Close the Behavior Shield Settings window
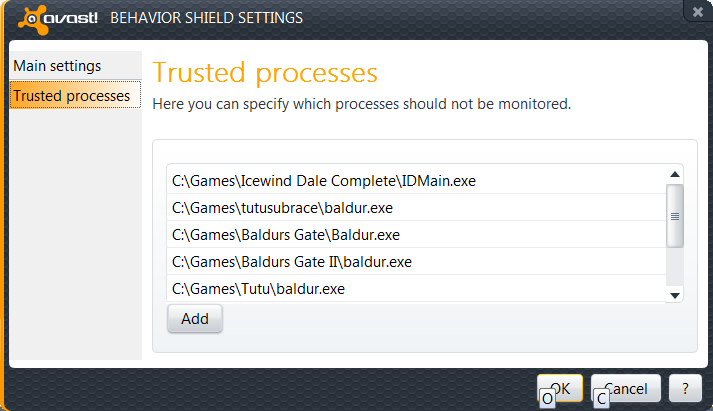The height and width of the screenshot is (411, 713). coord(697,11)
